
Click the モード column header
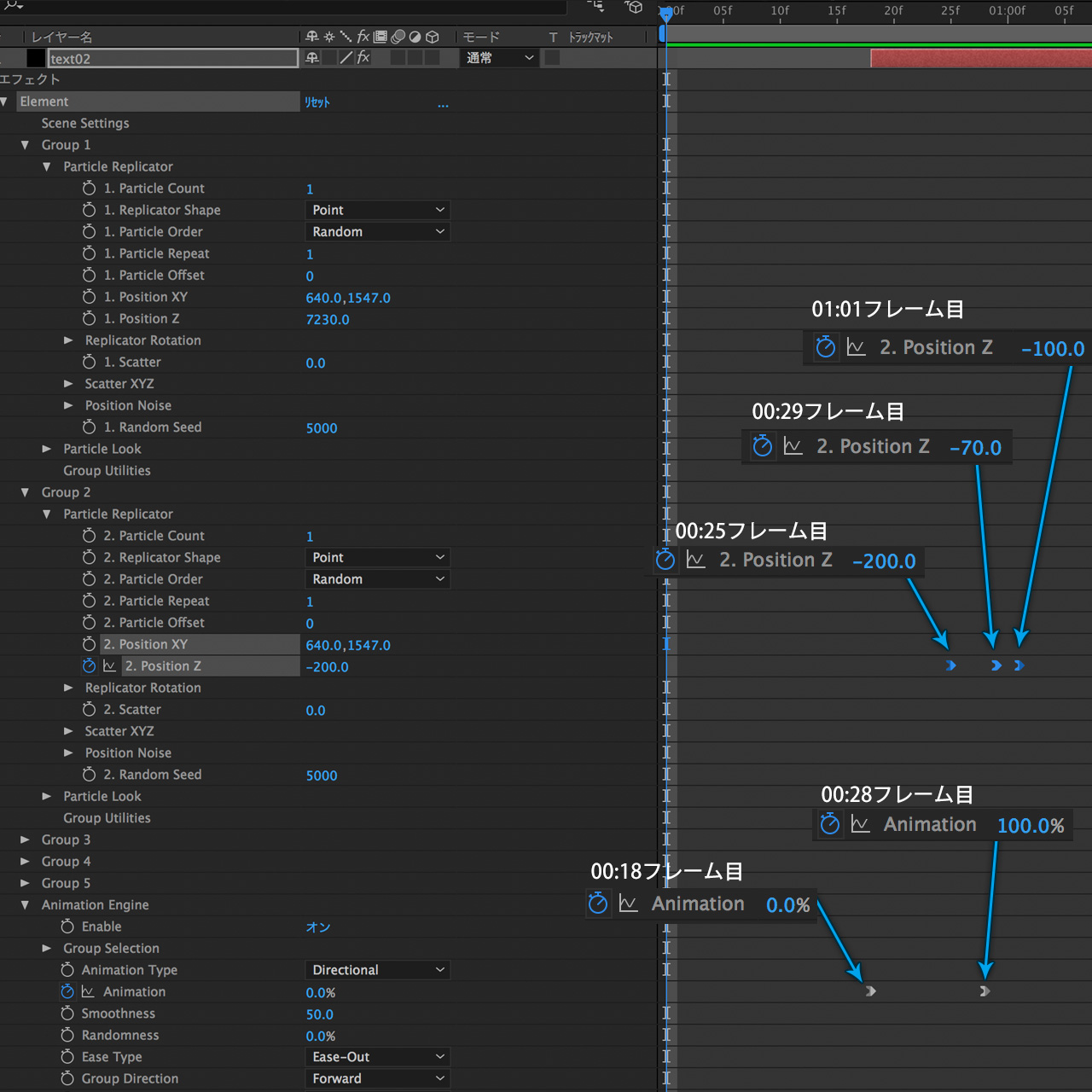point(481,37)
